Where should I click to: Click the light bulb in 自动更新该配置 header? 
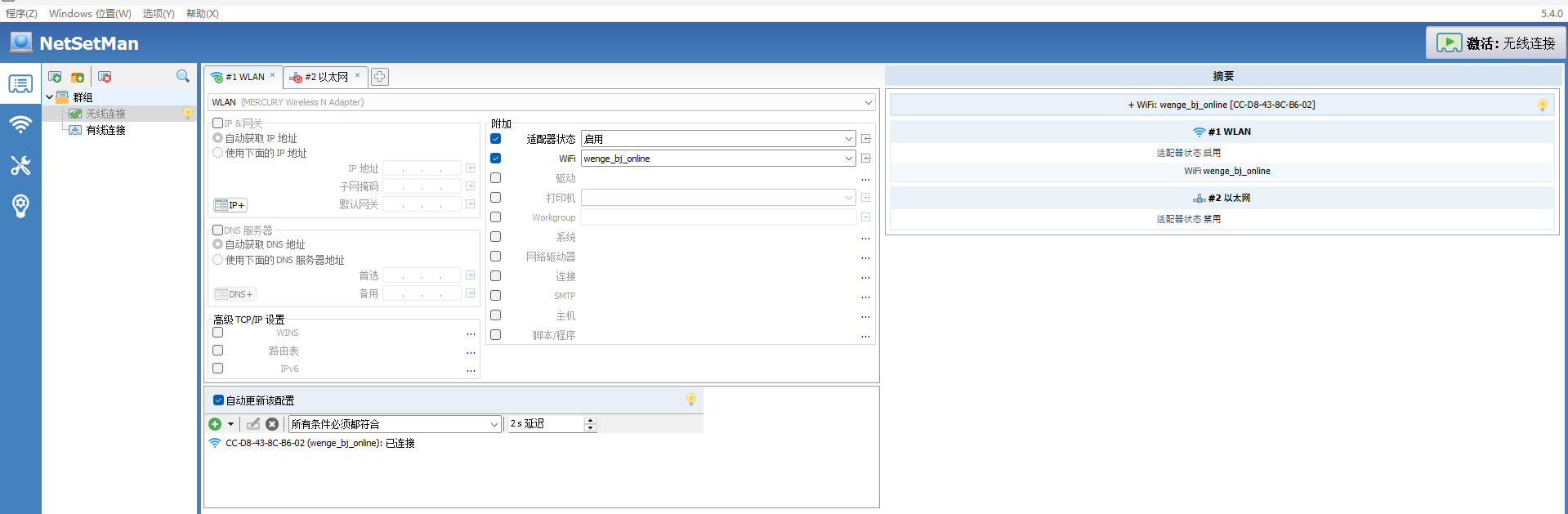(x=691, y=400)
